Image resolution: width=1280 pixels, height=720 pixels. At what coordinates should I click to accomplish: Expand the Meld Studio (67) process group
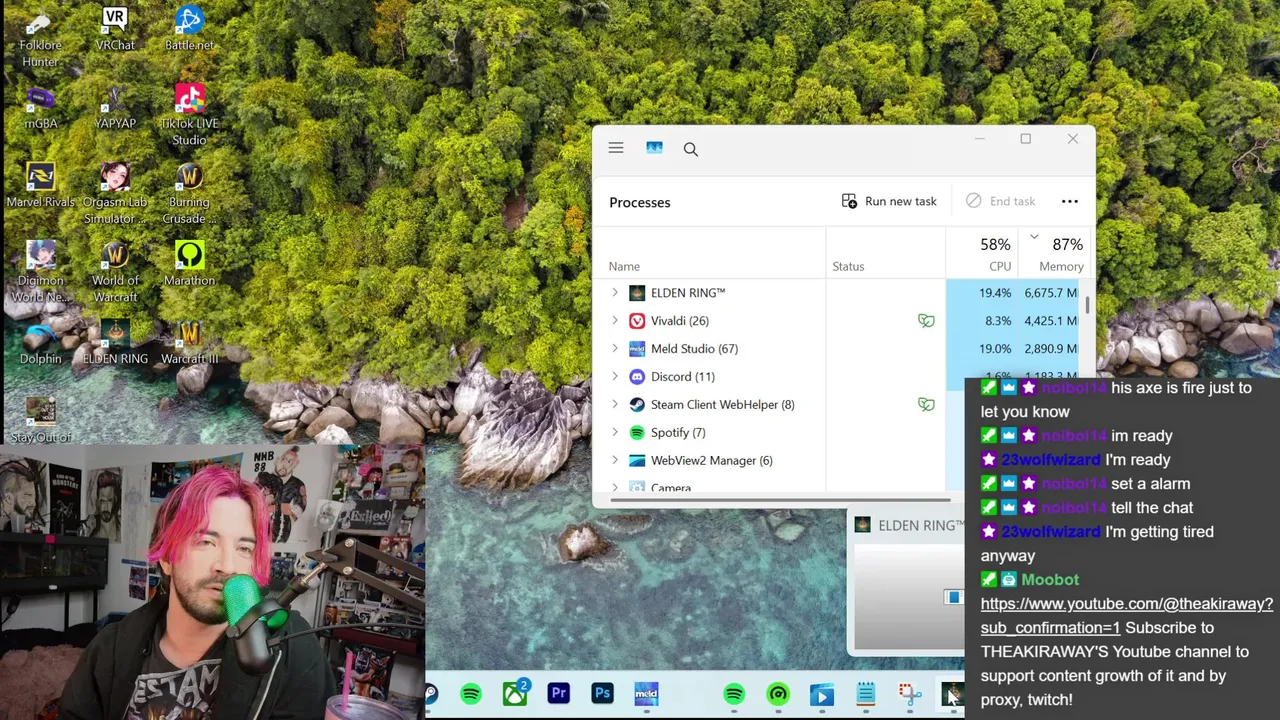tap(615, 349)
